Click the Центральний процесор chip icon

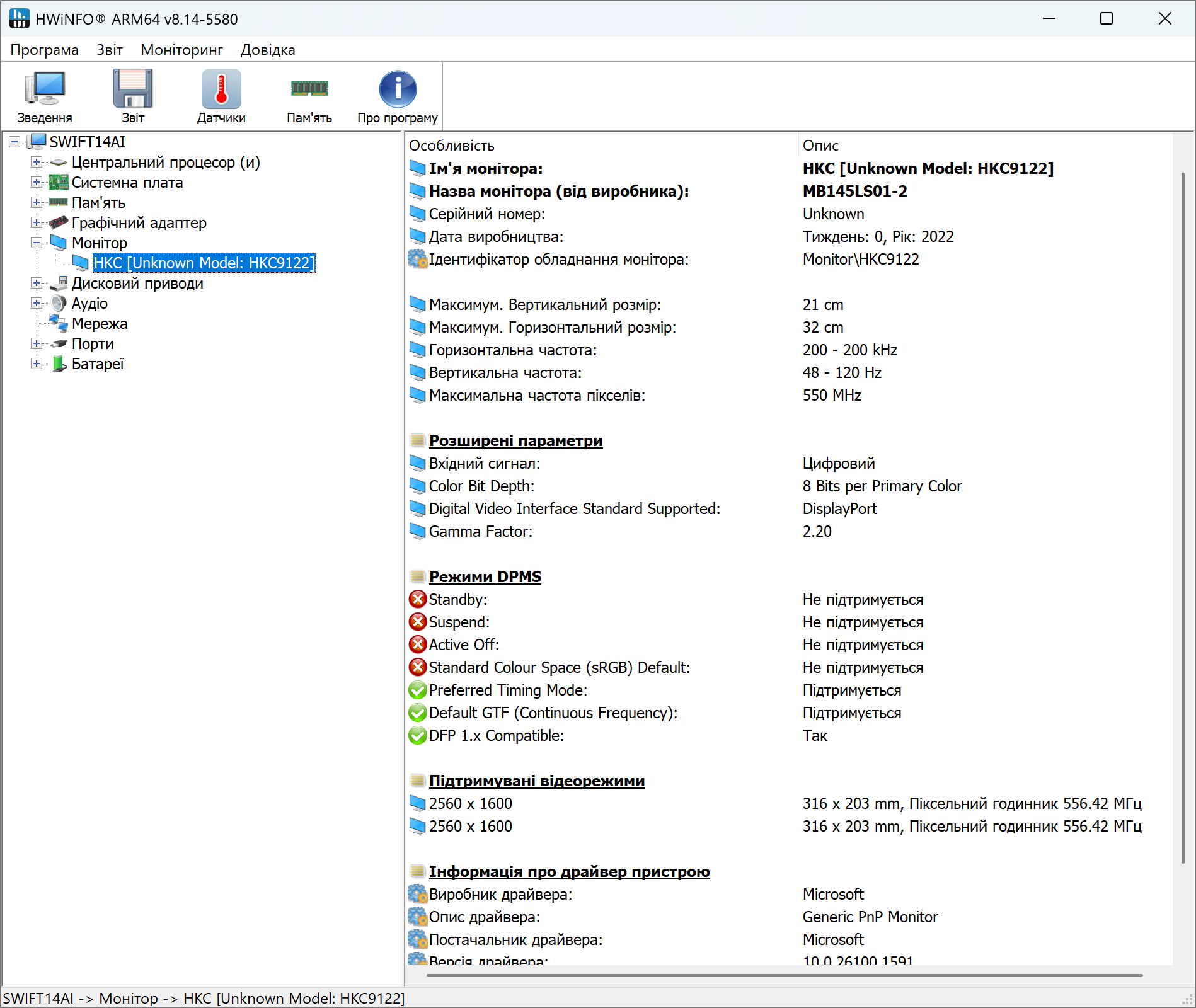click(x=59, y=163)
